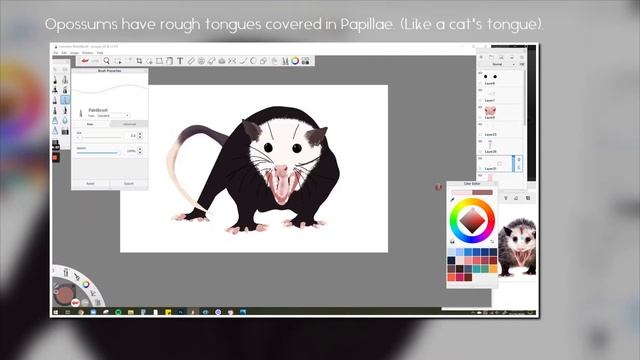The height and width of the screenshot is (360, 640).
Task: Choose the Crop tool in the top toolbar
Action: [139, 61]
